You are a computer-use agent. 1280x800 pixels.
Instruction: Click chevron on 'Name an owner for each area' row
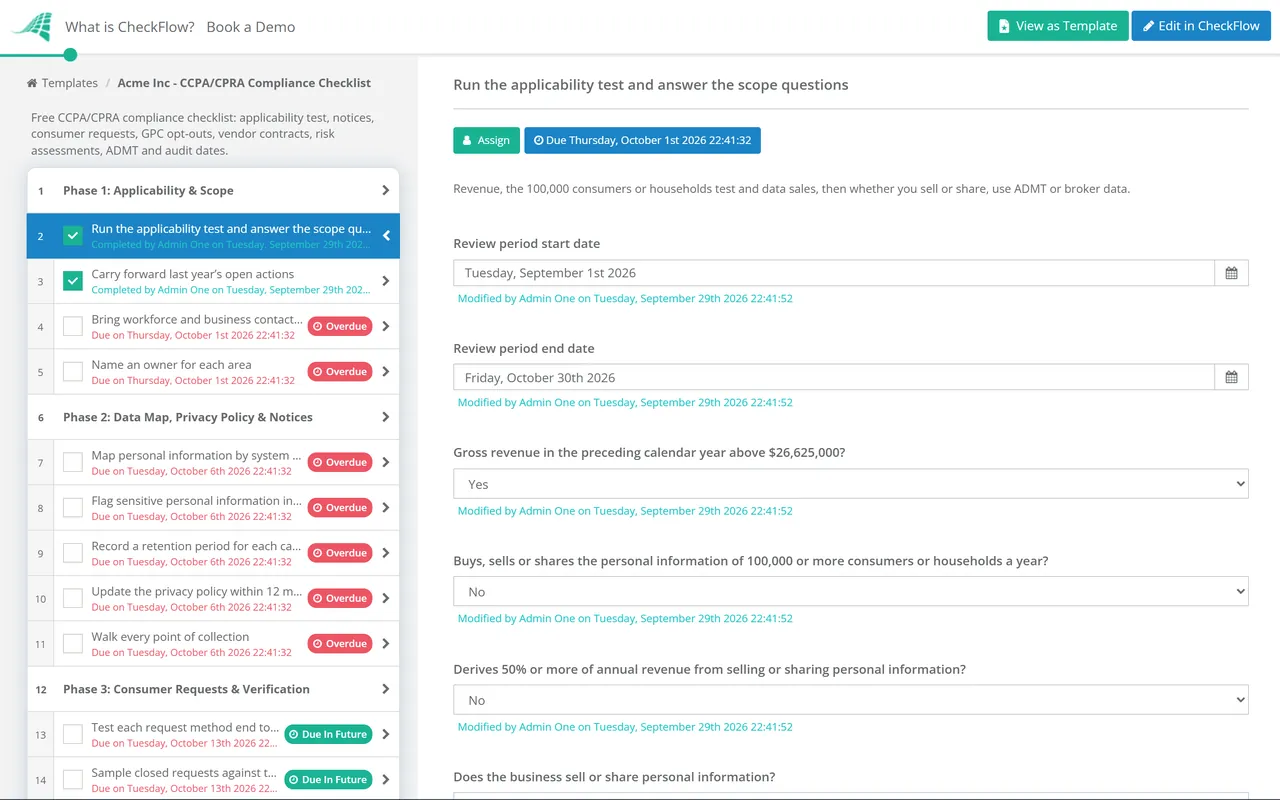[386, 372]
